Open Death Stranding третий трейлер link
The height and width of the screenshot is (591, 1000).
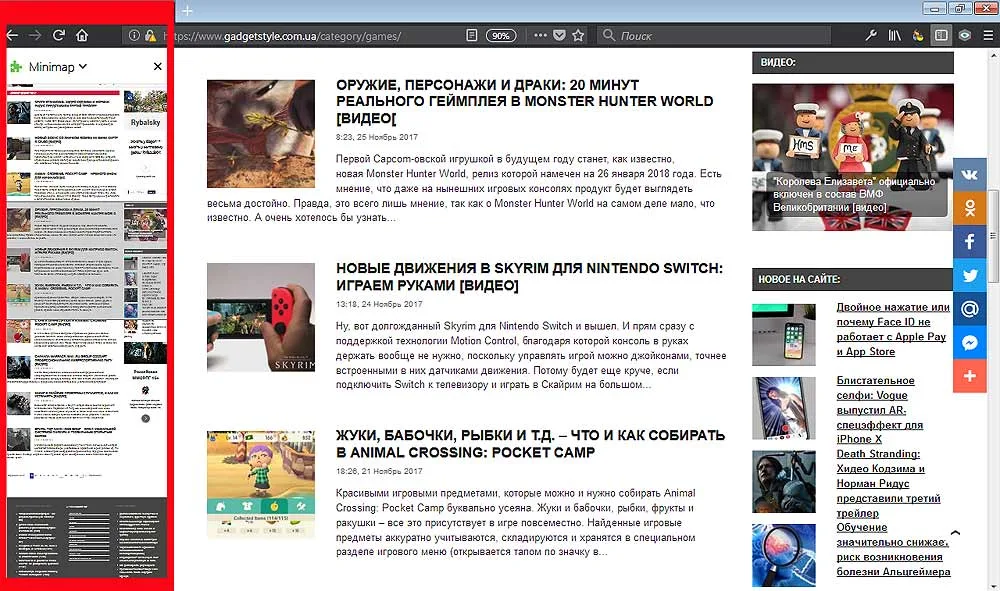pyautogui.click(x=888, y=483)
